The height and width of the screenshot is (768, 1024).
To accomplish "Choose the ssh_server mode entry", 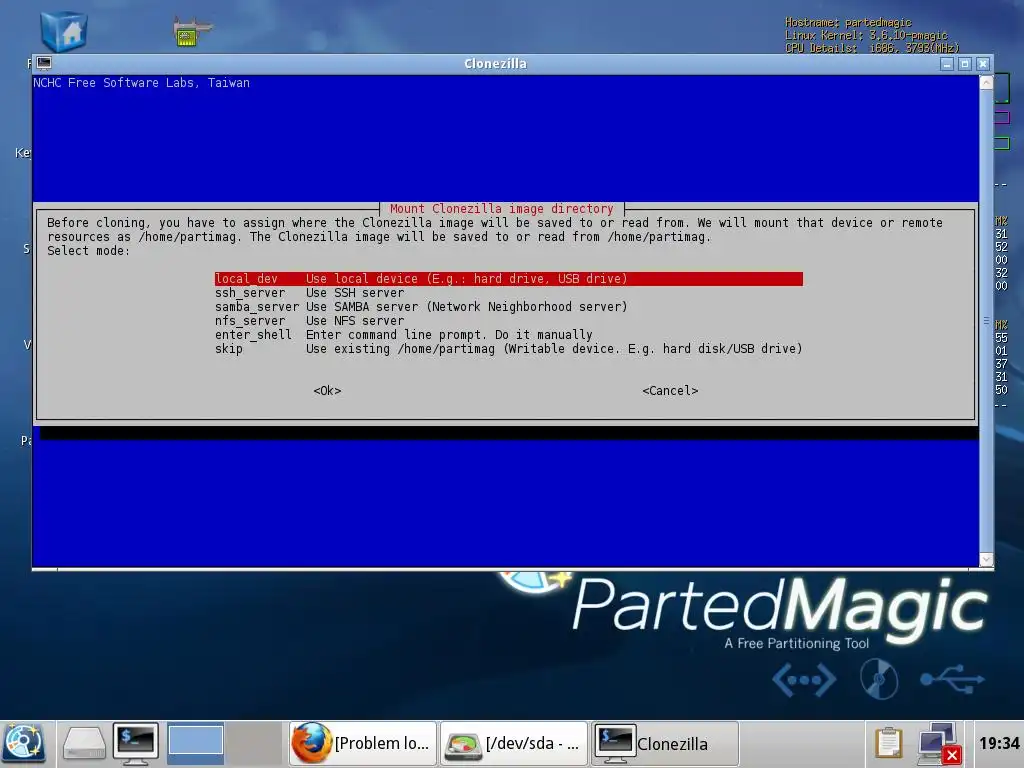I will pyautogui.click(x=310, y=293).
